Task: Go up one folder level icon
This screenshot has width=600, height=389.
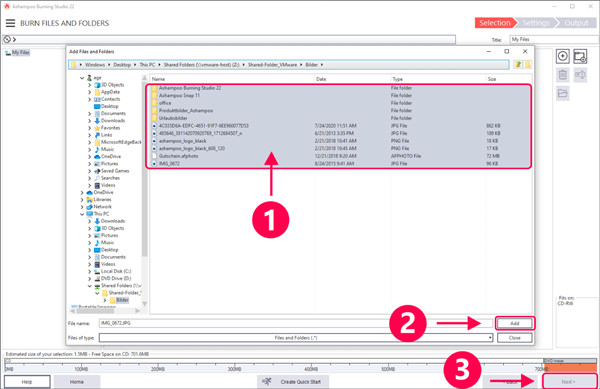Action: coord(518,65)
